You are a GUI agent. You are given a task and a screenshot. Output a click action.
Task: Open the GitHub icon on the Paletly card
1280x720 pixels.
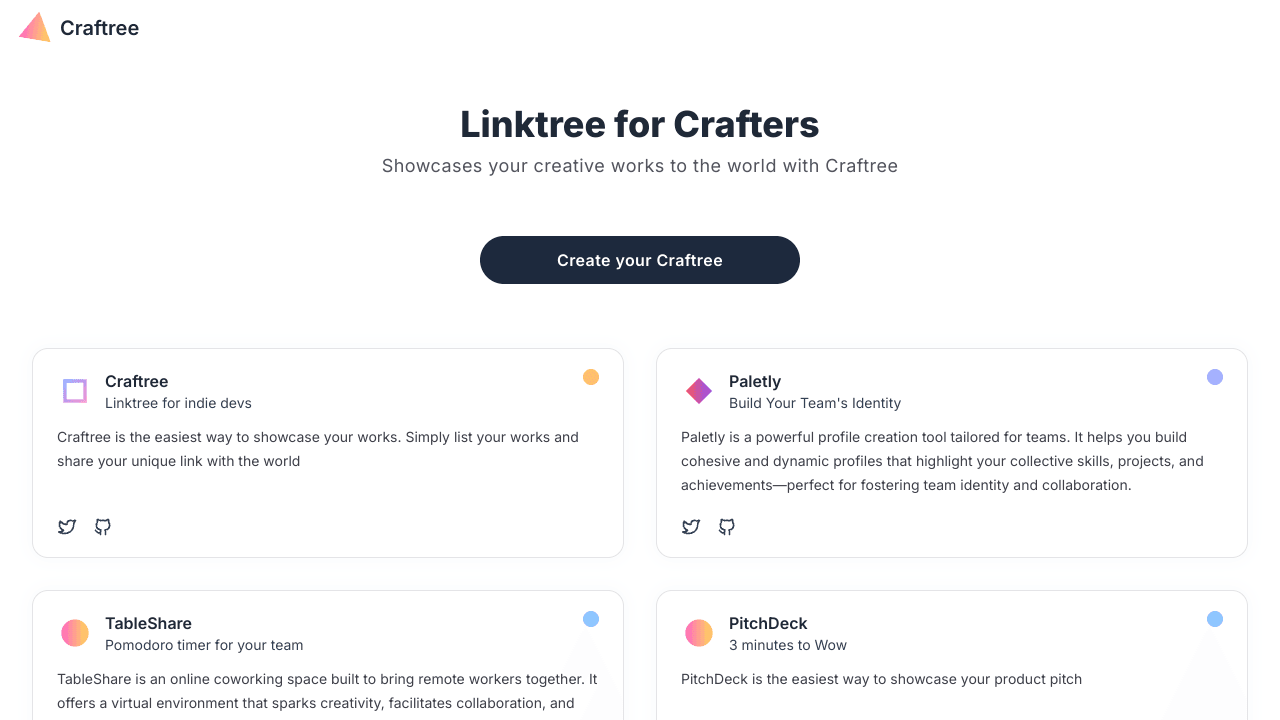pyautogui.click(x=727, y=527)
